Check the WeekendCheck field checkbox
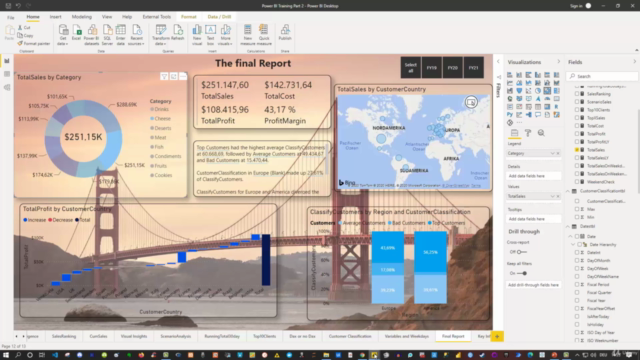This screenshot has width=640, height=360. [577, 182]
